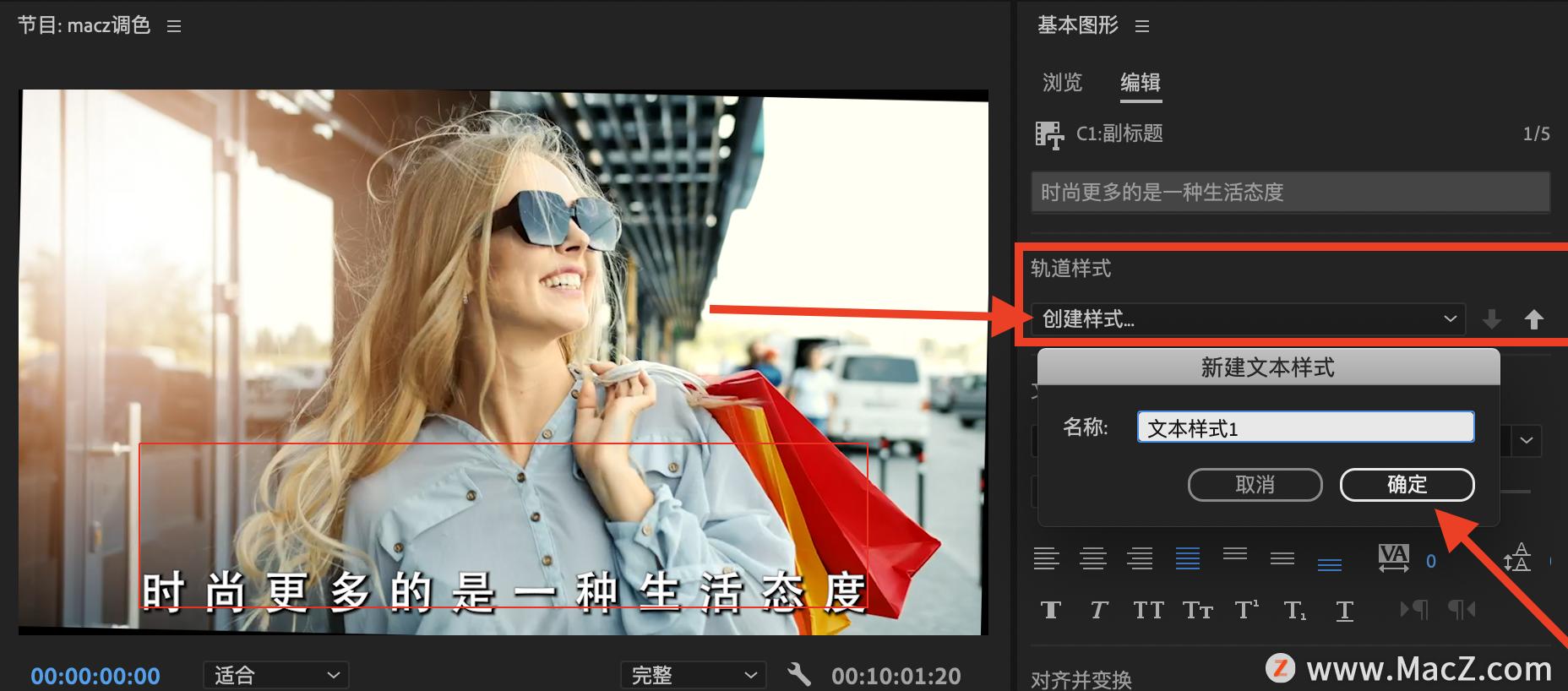Click the duration timecode 00:10:01:20
The image size is (1568, 691).
[x=896, y=676]
